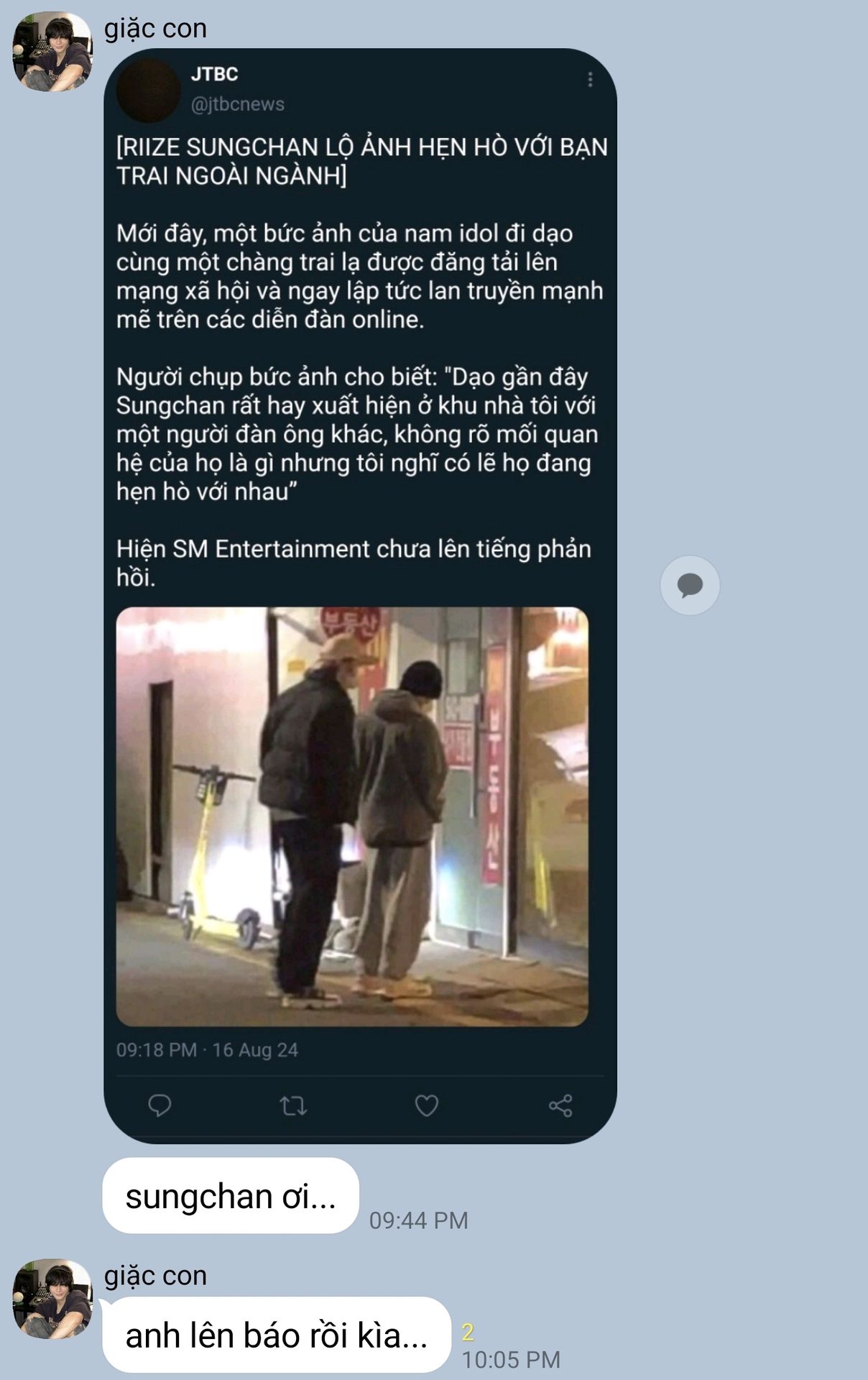868x1380 pixels.
Task: Tap the comment bubble beside the shared image
Action: click(x=690, y=585)
